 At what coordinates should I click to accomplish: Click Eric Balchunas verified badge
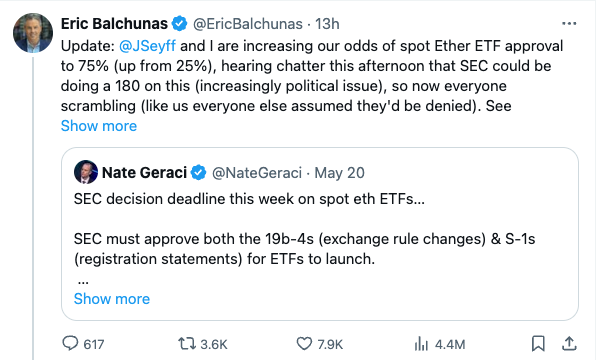(179, 24)
